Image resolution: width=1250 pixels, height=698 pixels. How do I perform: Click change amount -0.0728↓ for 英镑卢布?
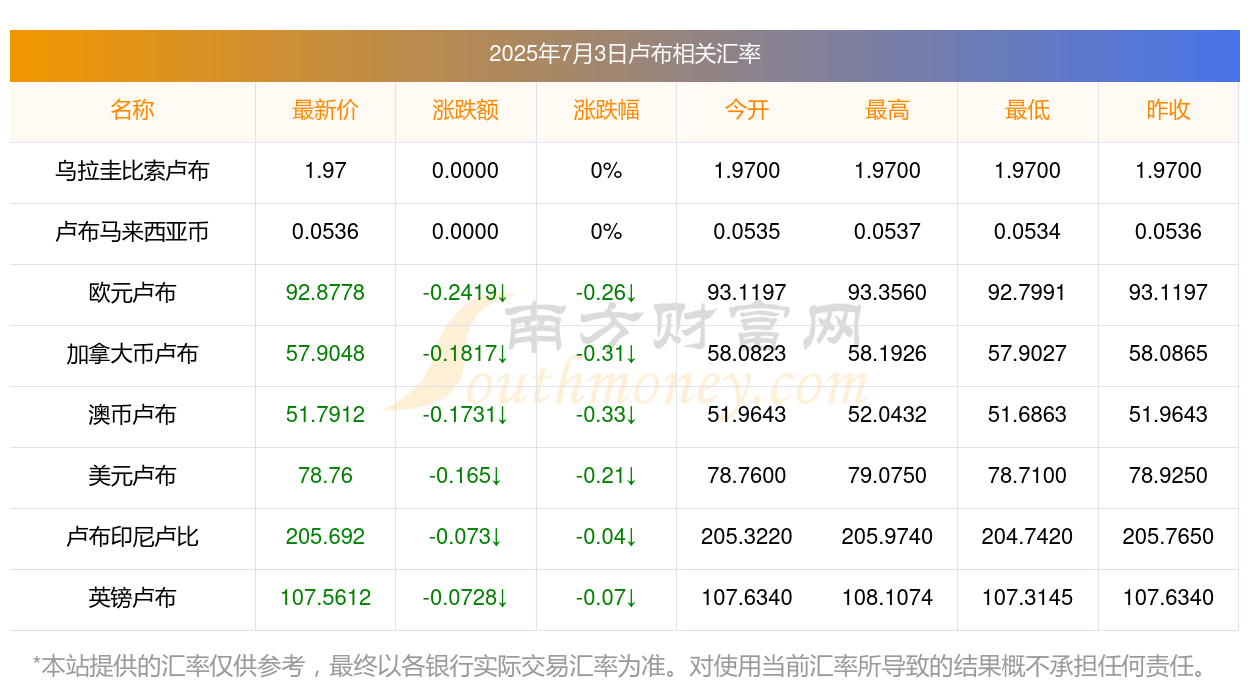[x=466, y=598]
